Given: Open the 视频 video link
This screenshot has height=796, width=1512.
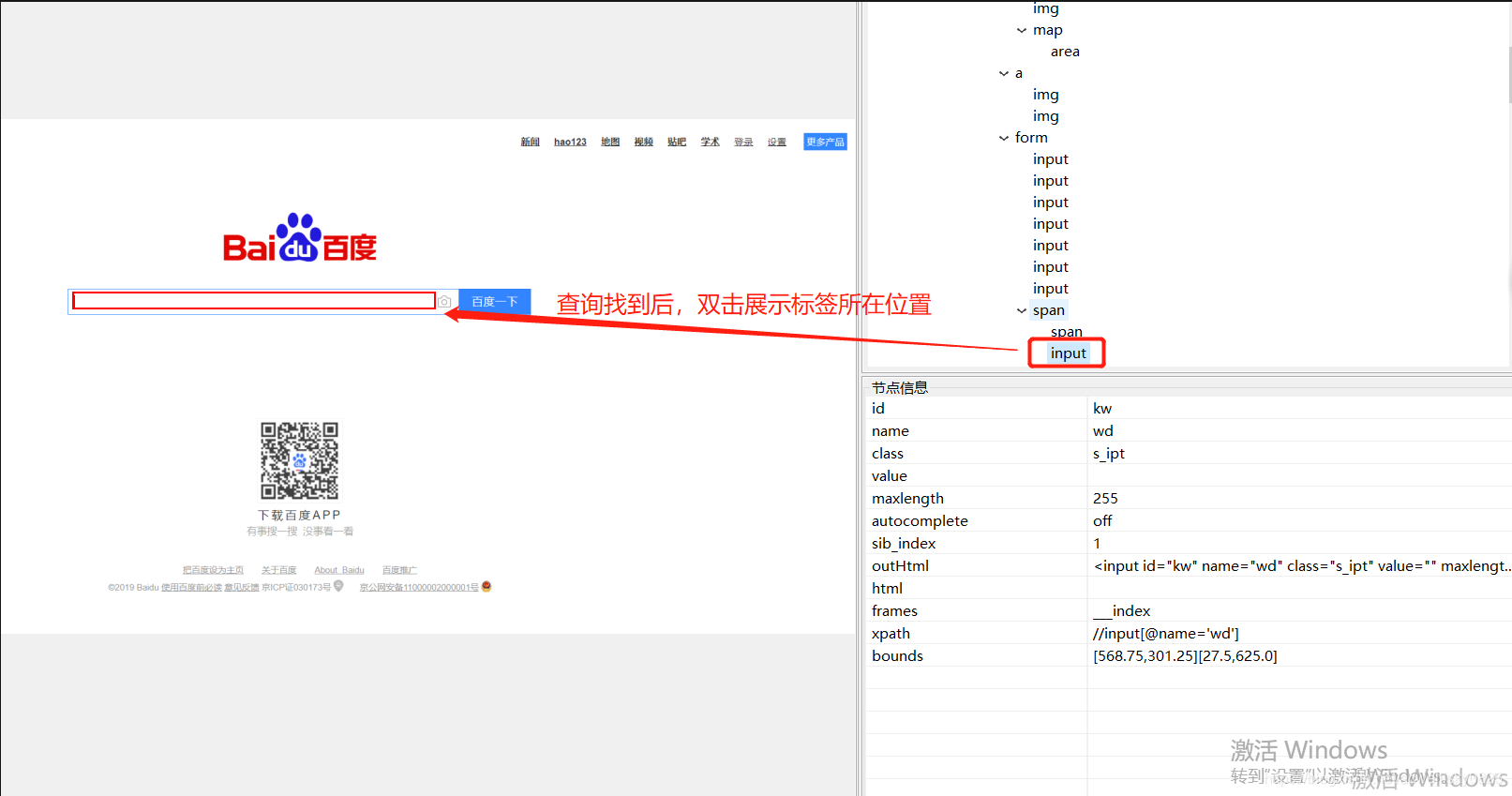Looking at the screenshot, I should tap(643, 143).
